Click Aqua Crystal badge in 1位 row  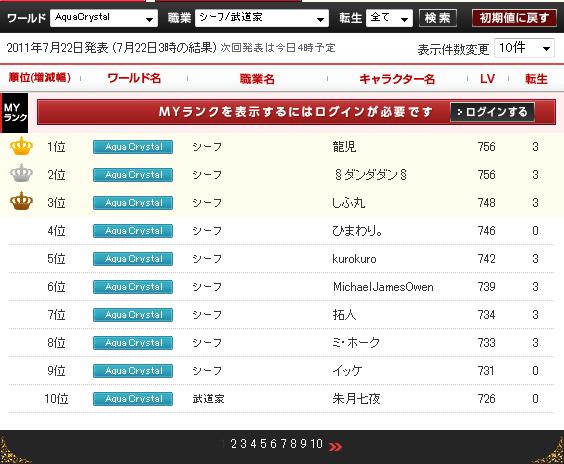pyautogui.click(x=133, y=147)
